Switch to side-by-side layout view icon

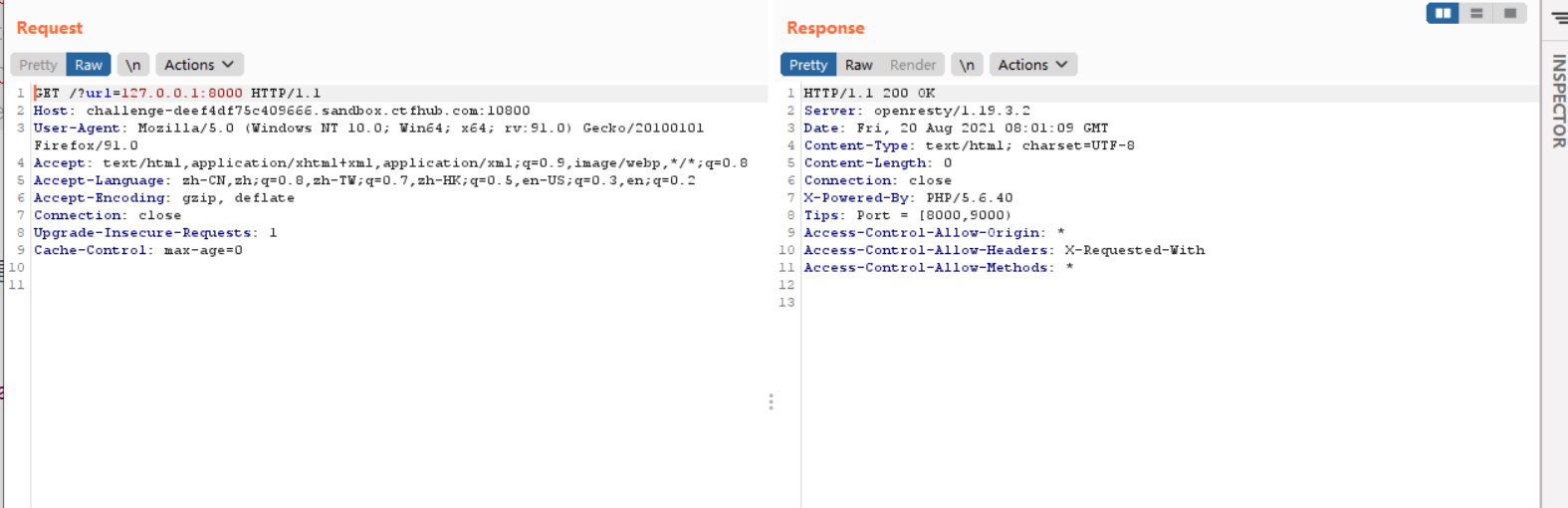click(1443, 13)
